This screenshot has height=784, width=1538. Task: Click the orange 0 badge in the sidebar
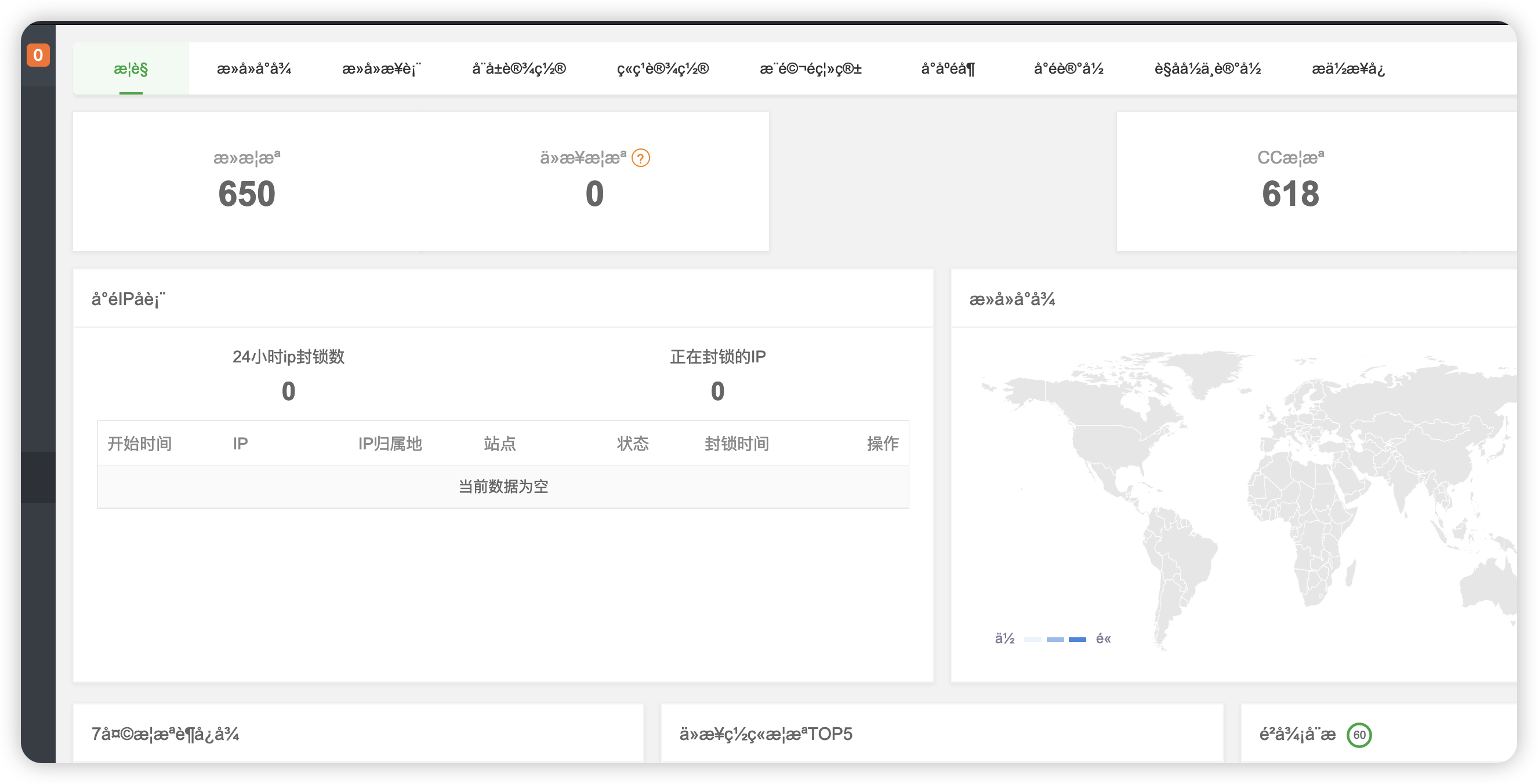[38, 56]
